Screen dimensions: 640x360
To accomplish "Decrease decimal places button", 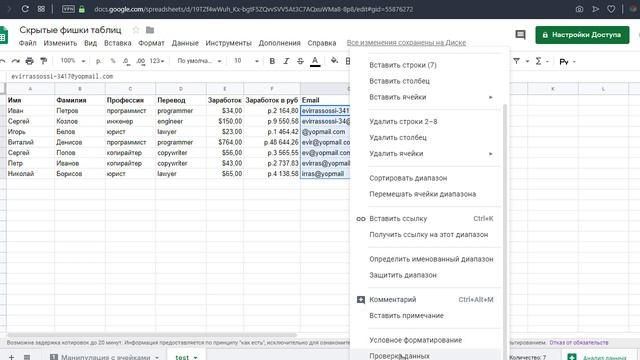I will 126,61.
